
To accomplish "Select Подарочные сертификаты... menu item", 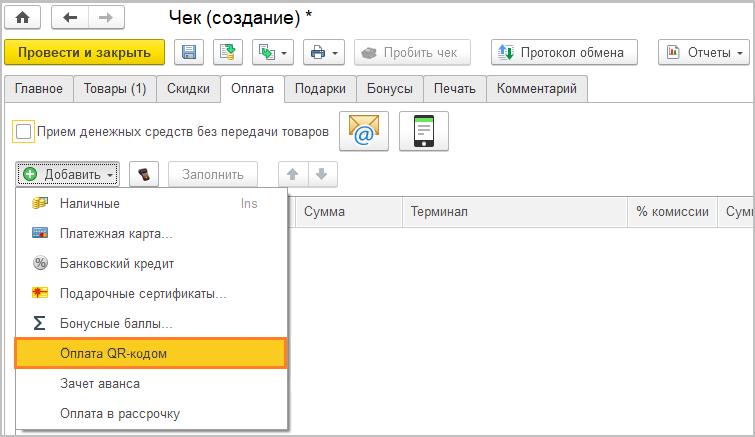I will [151, 294].
